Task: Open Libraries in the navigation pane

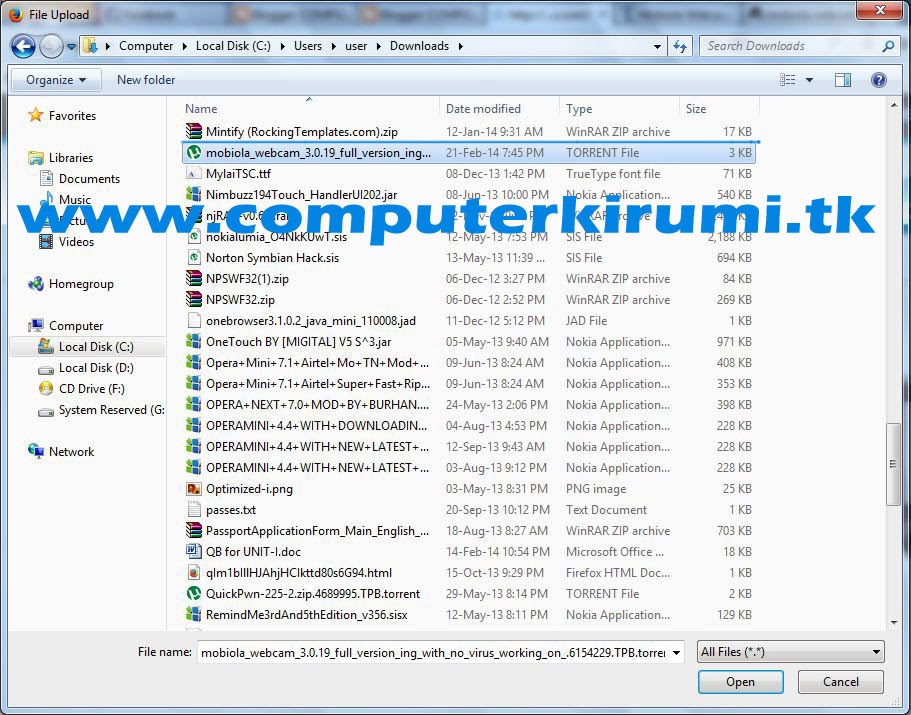Action: coord(70,157)
